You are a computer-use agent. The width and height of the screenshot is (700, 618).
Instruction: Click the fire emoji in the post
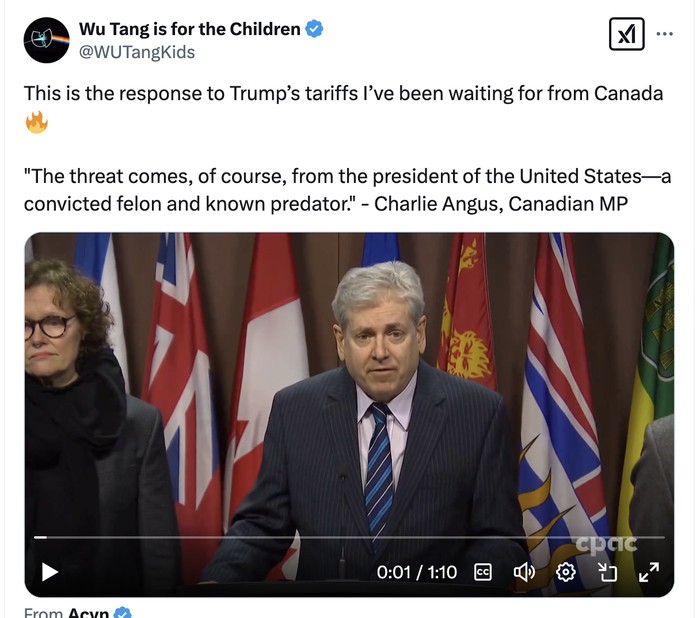tap(37, 123)
